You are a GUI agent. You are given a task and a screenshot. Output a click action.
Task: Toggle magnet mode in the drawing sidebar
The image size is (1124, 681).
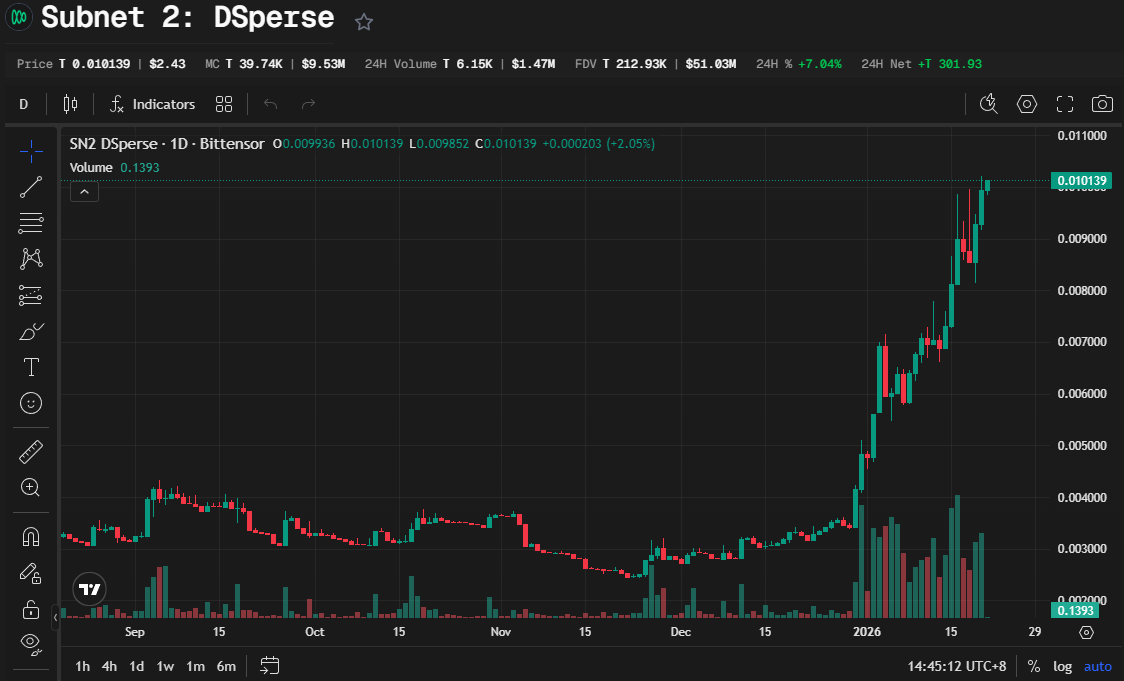pyautogui.click(x=31, y=536)
